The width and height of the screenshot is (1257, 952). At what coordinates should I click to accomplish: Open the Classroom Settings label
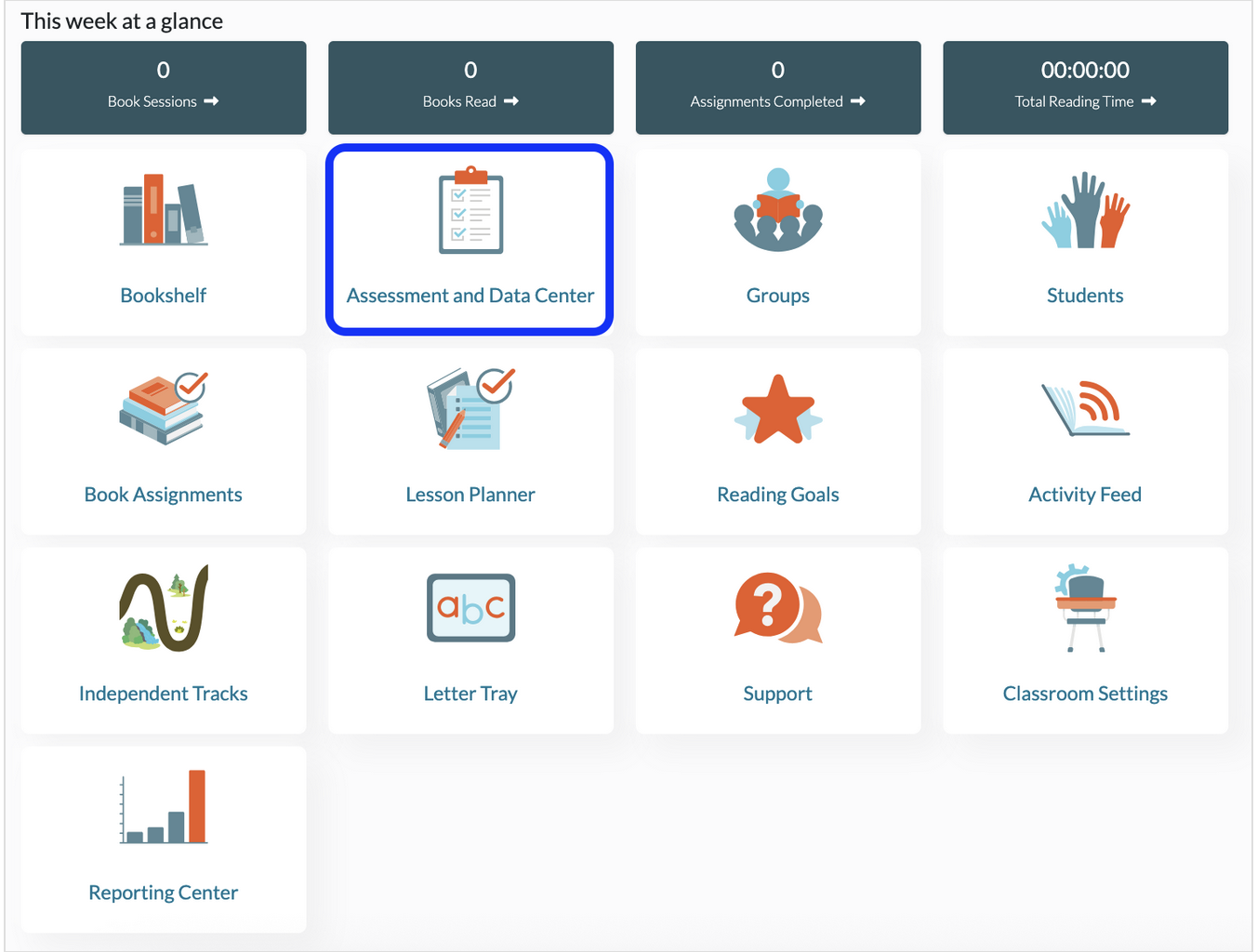(x=1085, y=694)
